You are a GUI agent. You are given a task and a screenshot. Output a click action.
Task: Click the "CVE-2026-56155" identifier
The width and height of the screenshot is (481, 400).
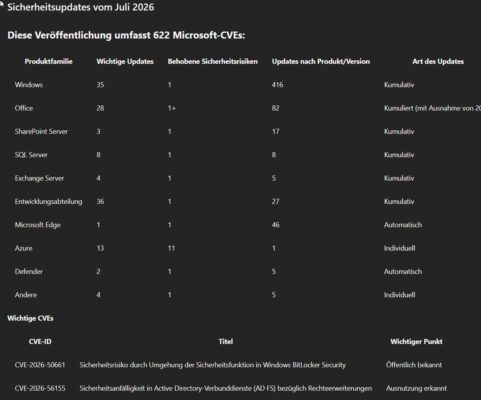pos(40,388)
